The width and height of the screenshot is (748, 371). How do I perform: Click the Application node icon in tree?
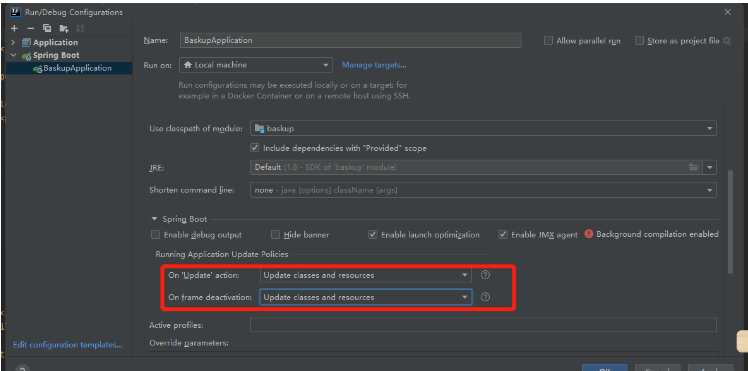click(x=26, y=42)
